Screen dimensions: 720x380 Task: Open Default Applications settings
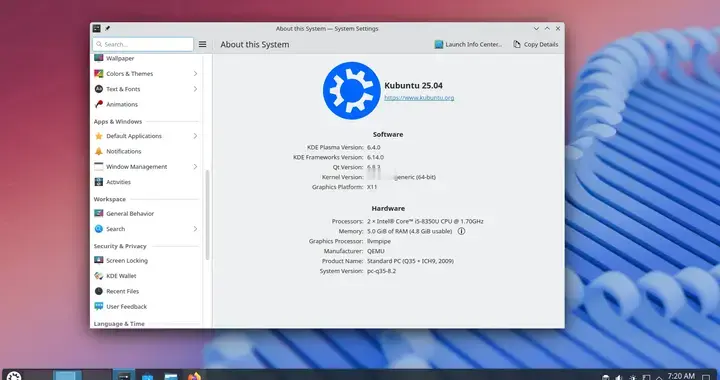(146, 136)
